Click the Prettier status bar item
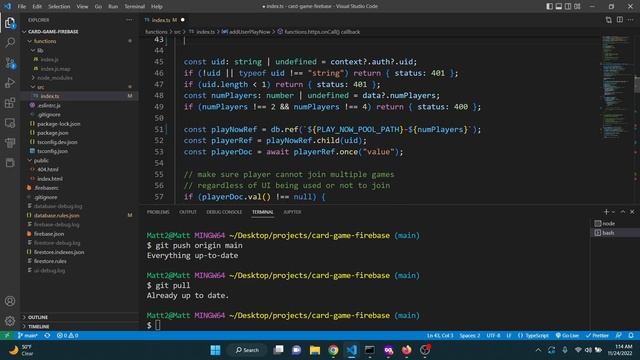This screenshot has width=640, height=360. [x=597, y=336]
